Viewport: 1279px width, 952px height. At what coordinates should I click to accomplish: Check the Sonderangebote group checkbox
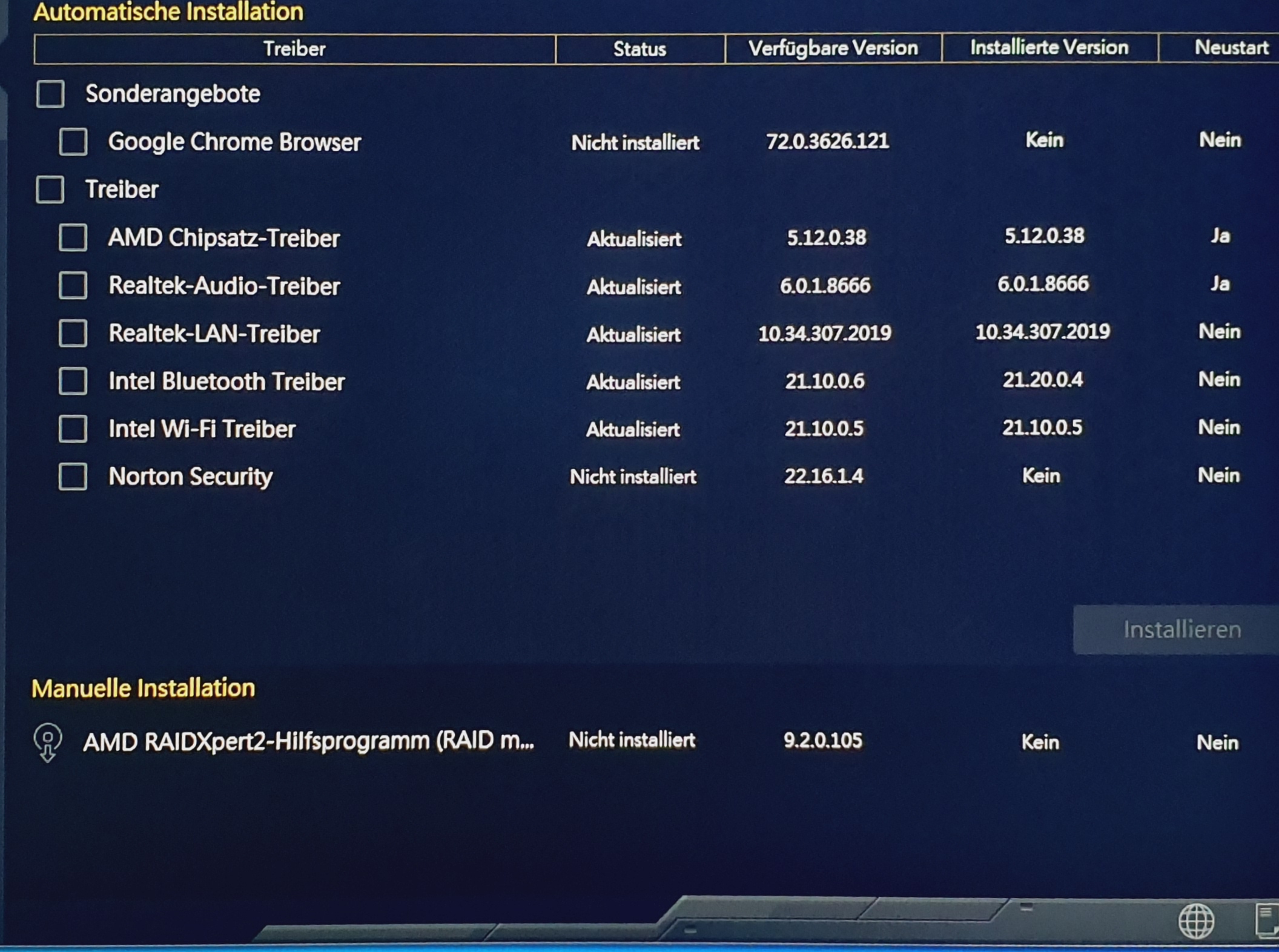50,94
